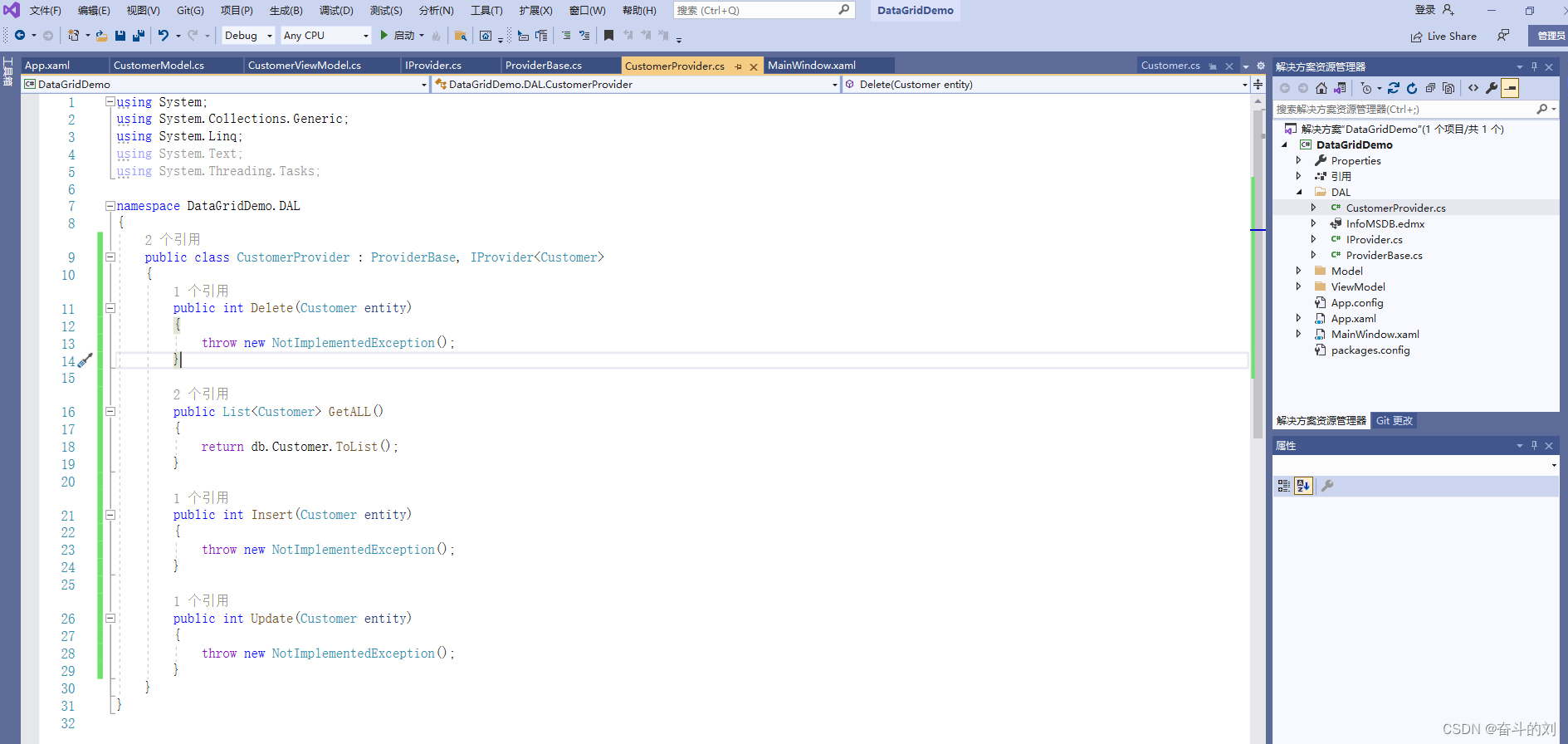Toggle a bookmark with the bookmark icon
1568x744 pixels.
pos(608,36)
